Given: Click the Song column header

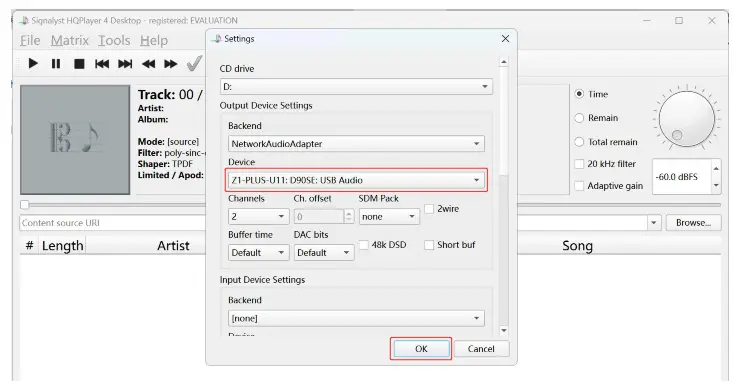Looking at the screenshot, I should tap(577, 246).
